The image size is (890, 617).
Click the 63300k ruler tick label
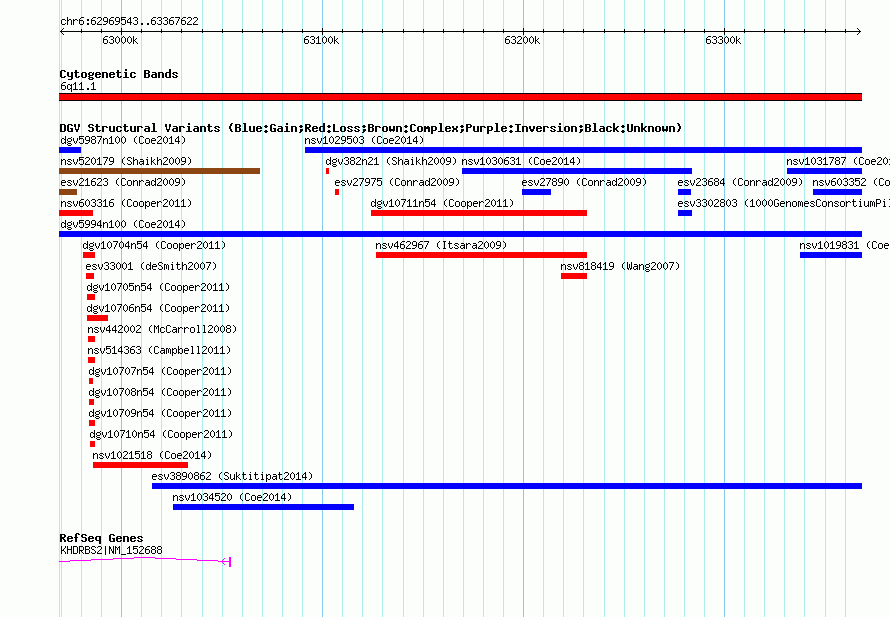(x=723, y=40)
